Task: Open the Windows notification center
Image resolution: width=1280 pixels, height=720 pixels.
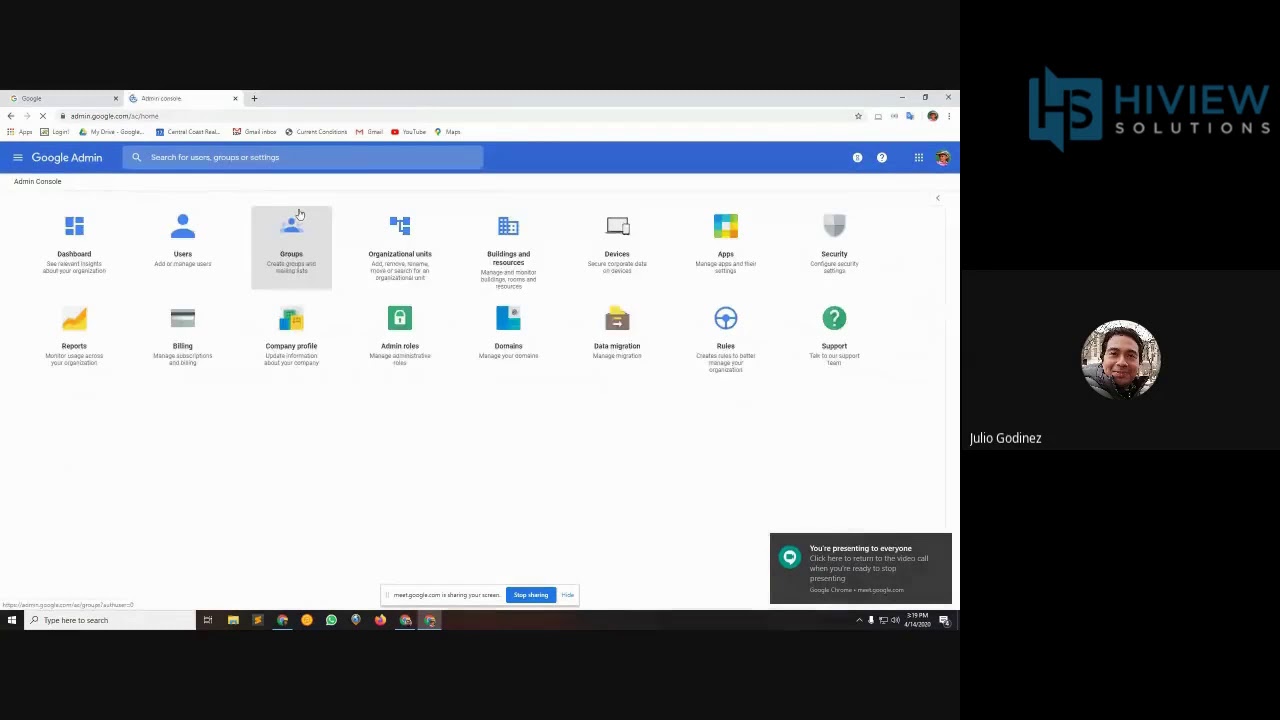Action: tap(944, 620)
